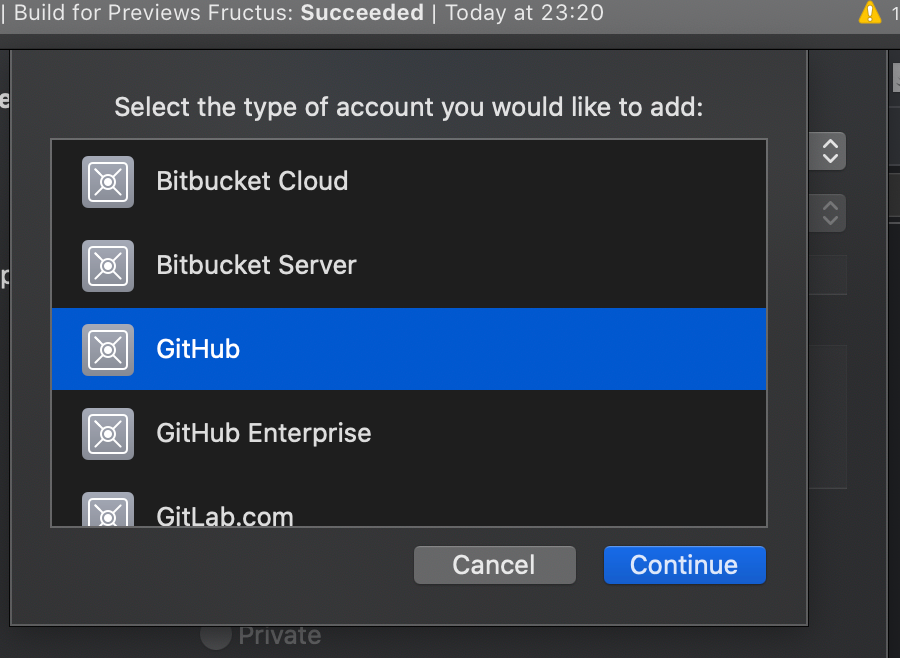Click the Bitbucket Server account icon
Image resolution: width=900 pixels, height=658 pixels.
click(x=108, y=266)
